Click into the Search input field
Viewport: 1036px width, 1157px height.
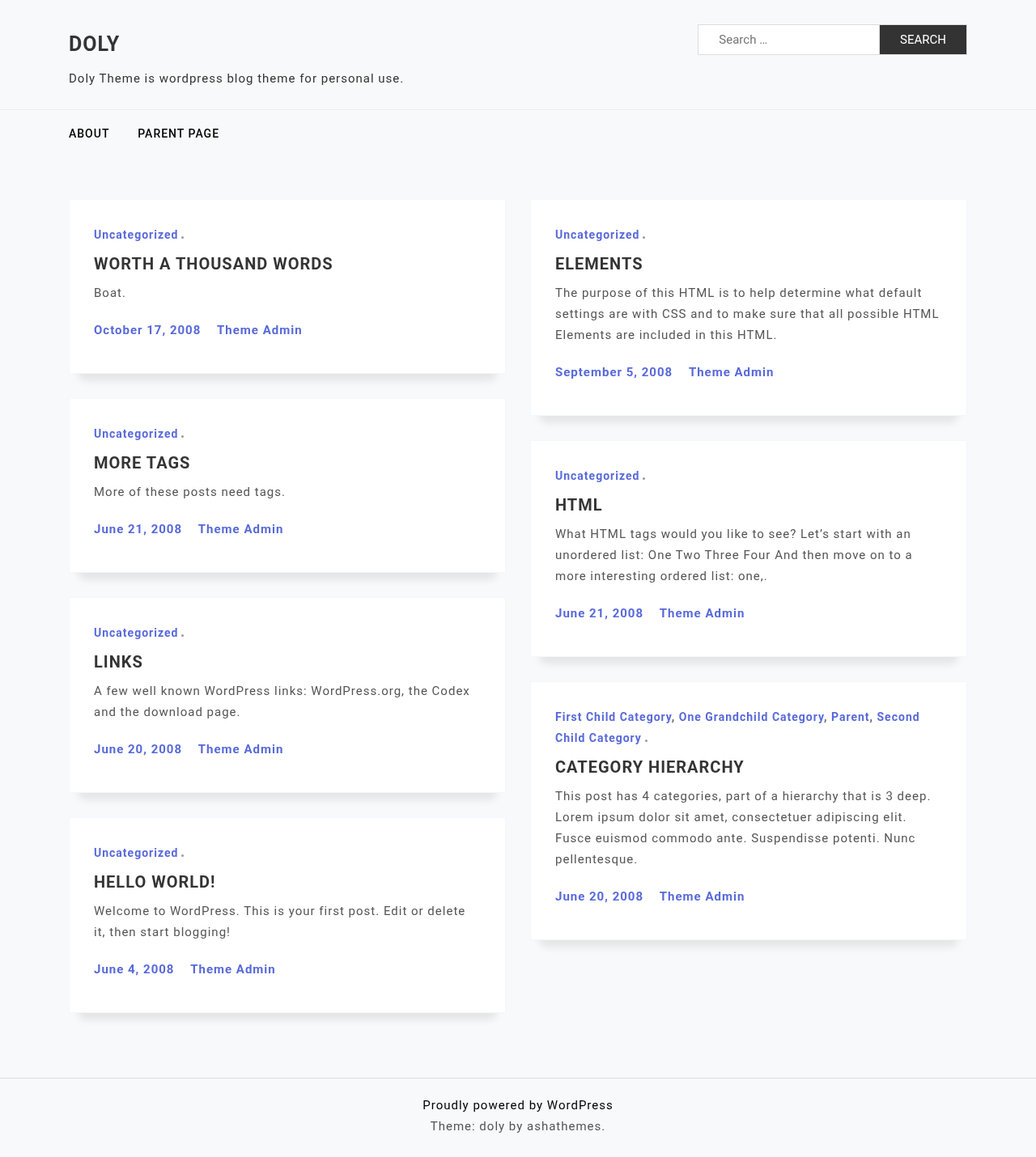[x=788, y=40]
